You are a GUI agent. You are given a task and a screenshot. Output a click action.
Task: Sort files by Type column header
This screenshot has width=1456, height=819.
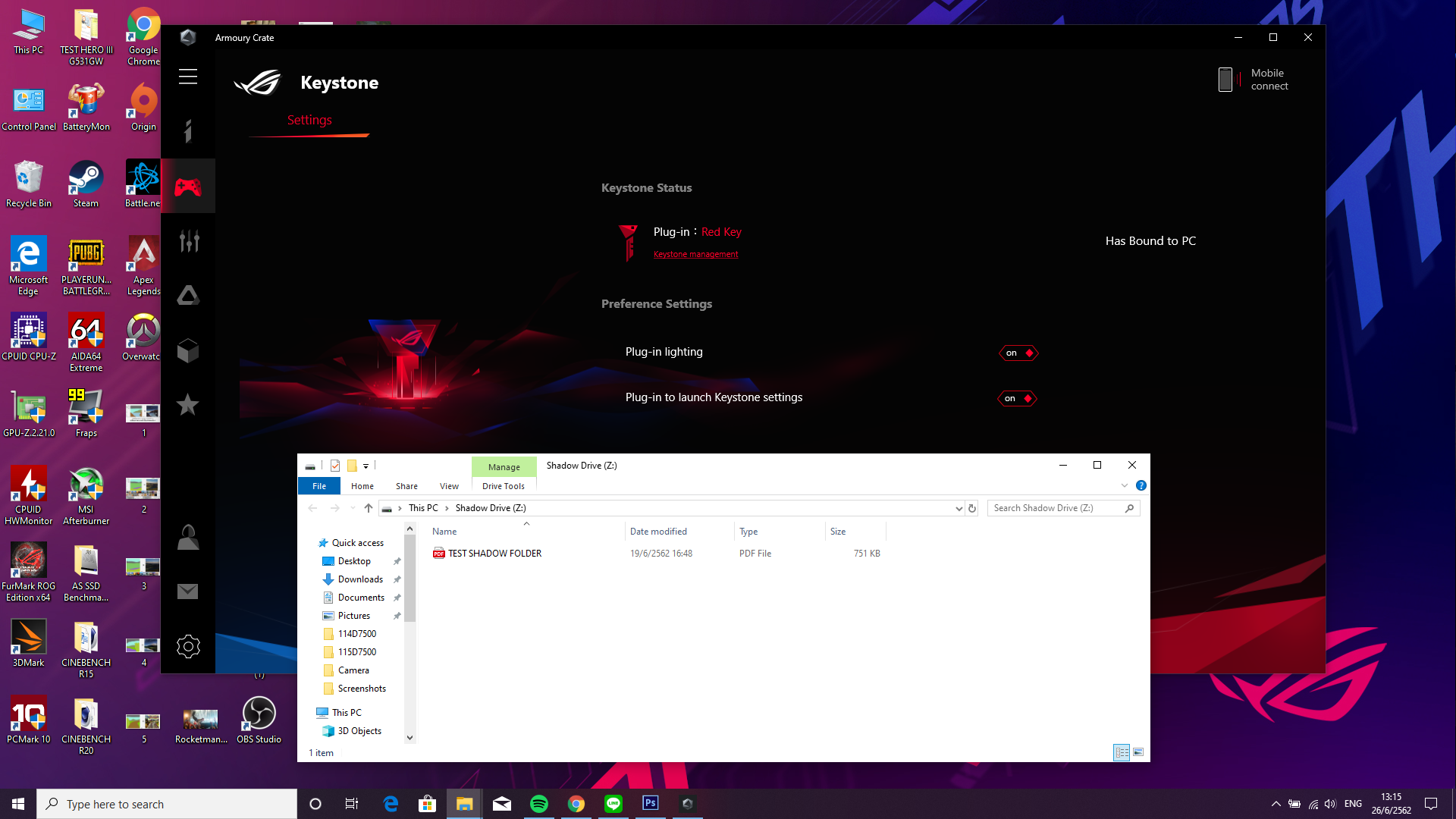pos(748,532)
